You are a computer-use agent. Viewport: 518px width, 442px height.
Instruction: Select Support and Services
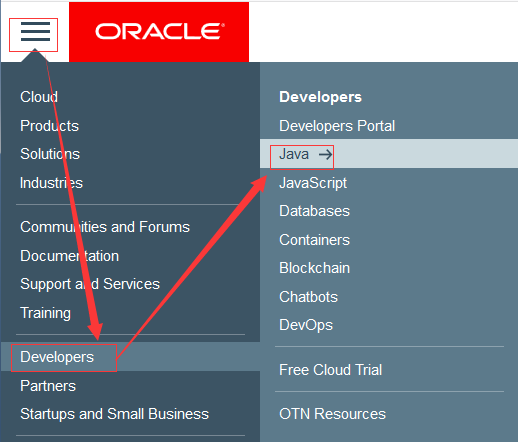coord(90,284)
